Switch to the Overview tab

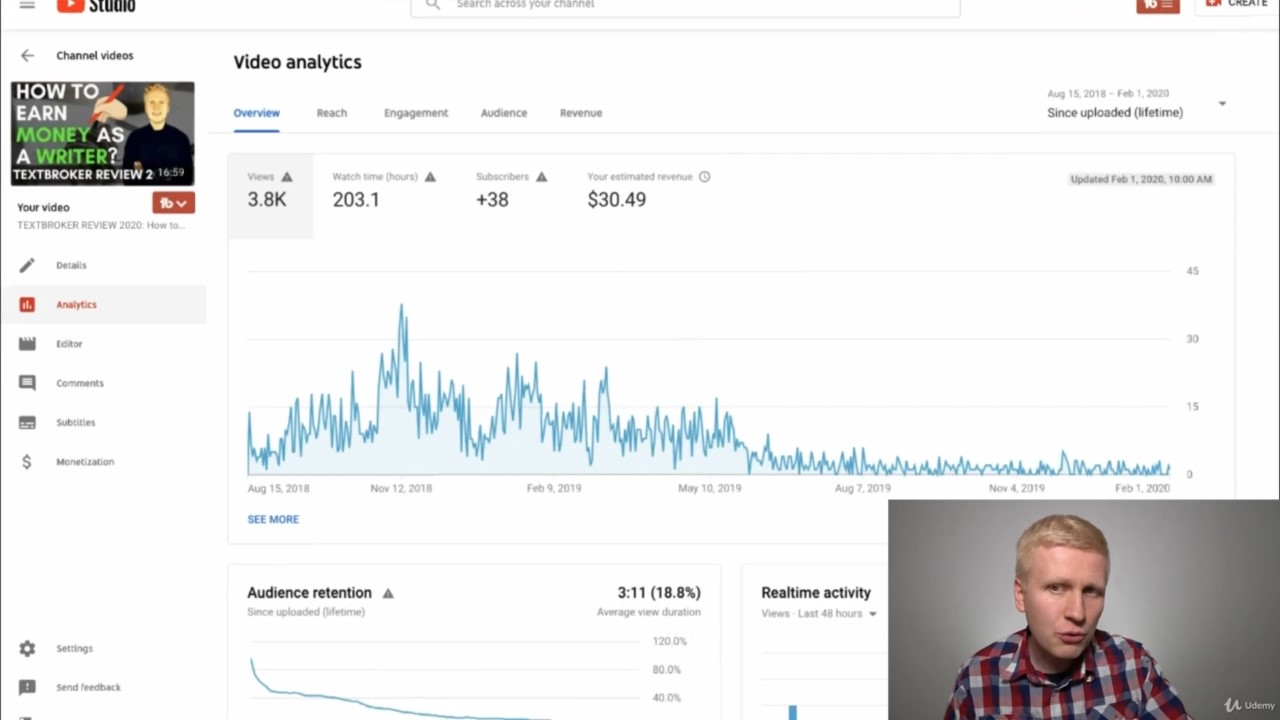tap(257, 113)
